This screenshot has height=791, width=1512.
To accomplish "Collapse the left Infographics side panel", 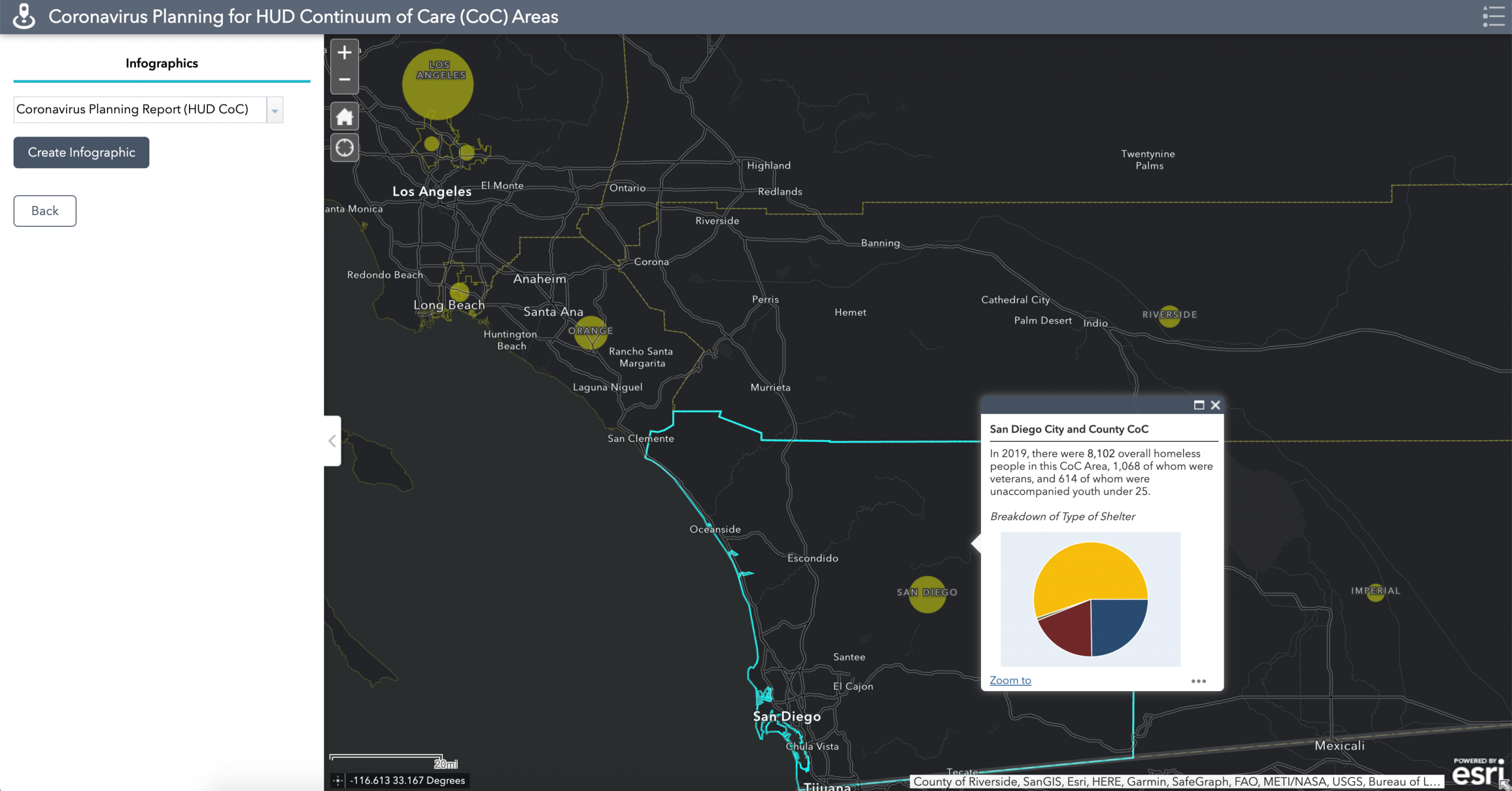I will 333,441.
